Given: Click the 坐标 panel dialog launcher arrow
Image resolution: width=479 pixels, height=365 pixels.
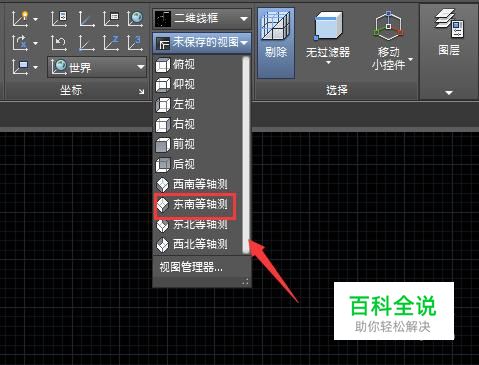Looking at the screenshot, I should (x=142, y=91).
